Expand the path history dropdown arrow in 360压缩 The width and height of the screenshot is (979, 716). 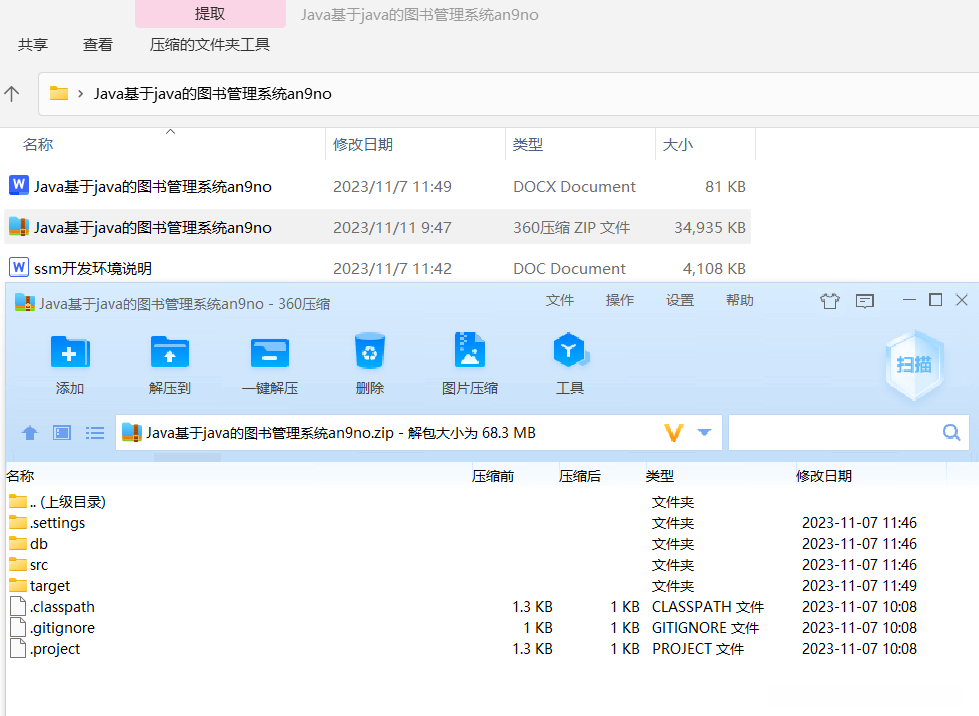click(704, 432)
